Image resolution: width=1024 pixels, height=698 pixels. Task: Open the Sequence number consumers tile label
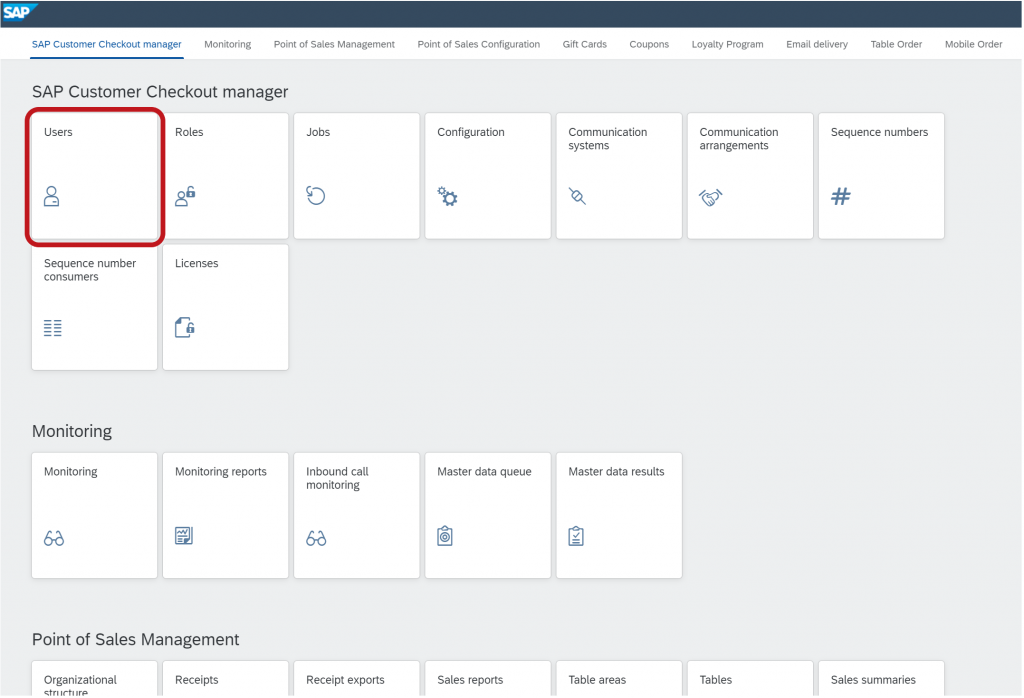tap(90, 270)
